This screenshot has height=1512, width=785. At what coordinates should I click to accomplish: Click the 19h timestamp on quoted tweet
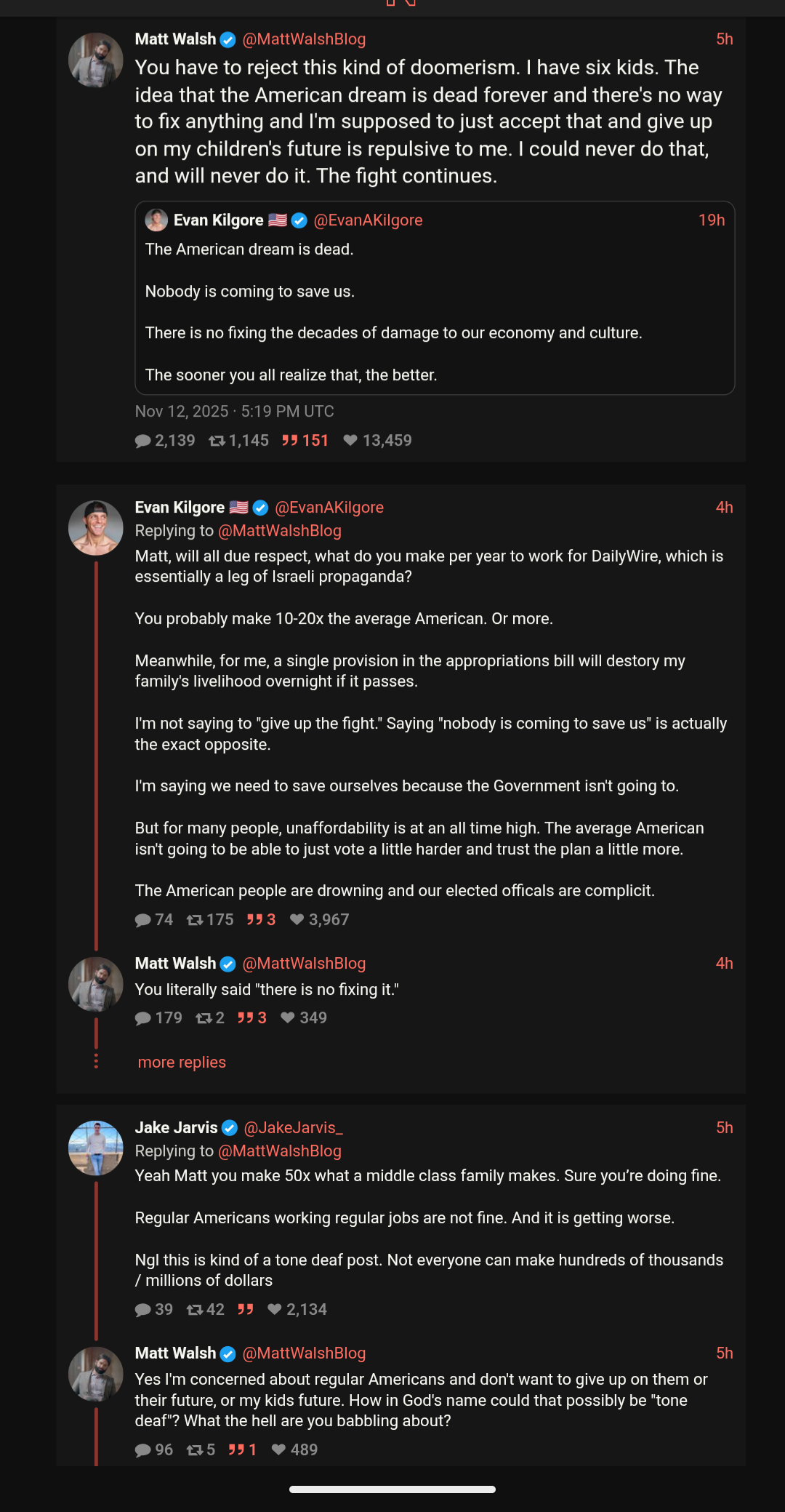[x=712, y=220]
